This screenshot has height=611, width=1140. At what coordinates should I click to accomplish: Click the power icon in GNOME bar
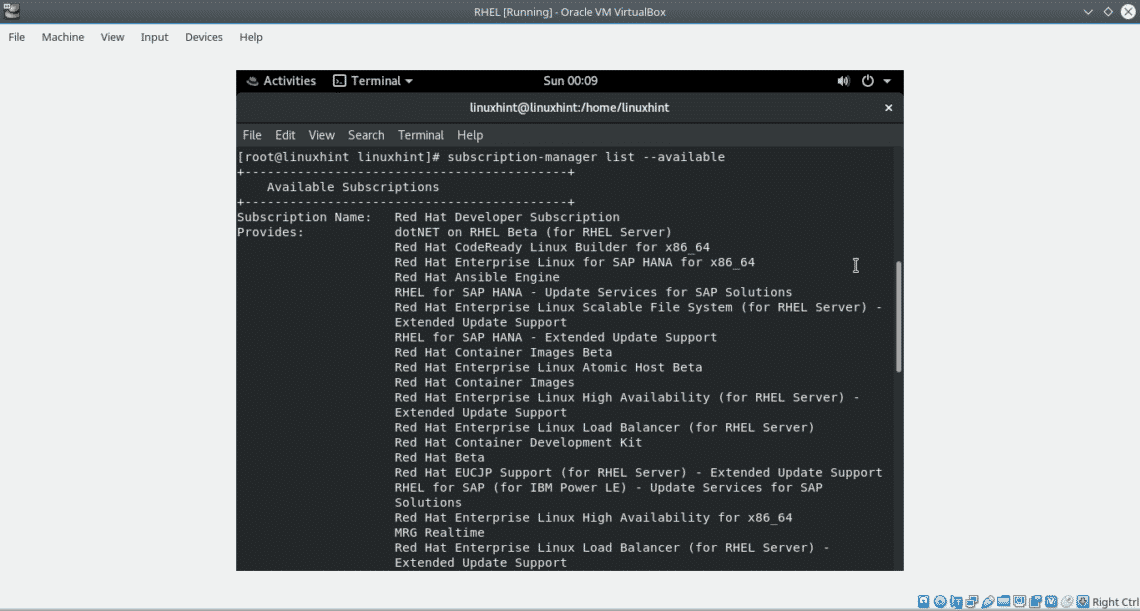tap(867, 81)
